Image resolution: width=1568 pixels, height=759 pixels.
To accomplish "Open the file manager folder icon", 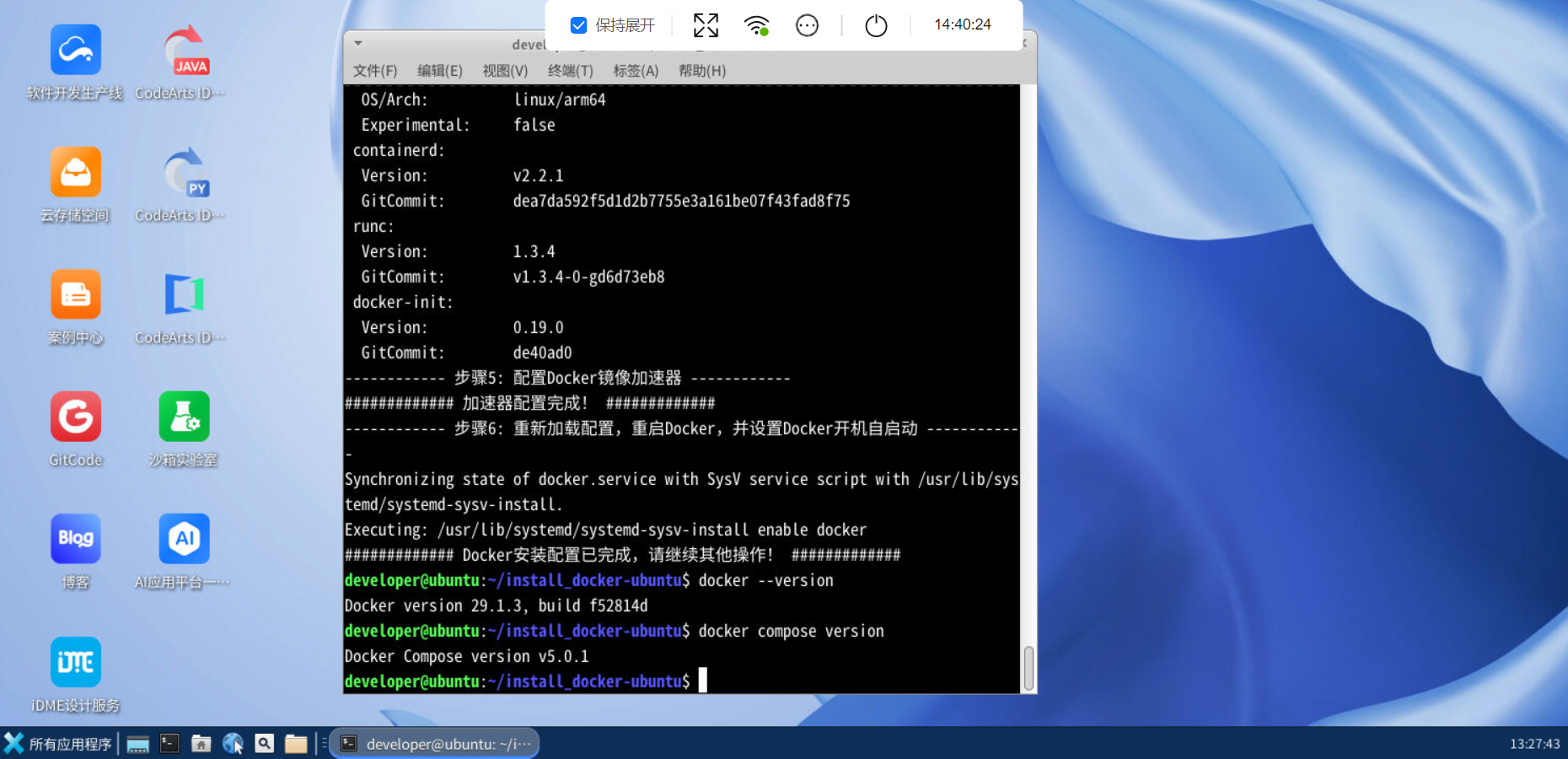I will [296, 744].
